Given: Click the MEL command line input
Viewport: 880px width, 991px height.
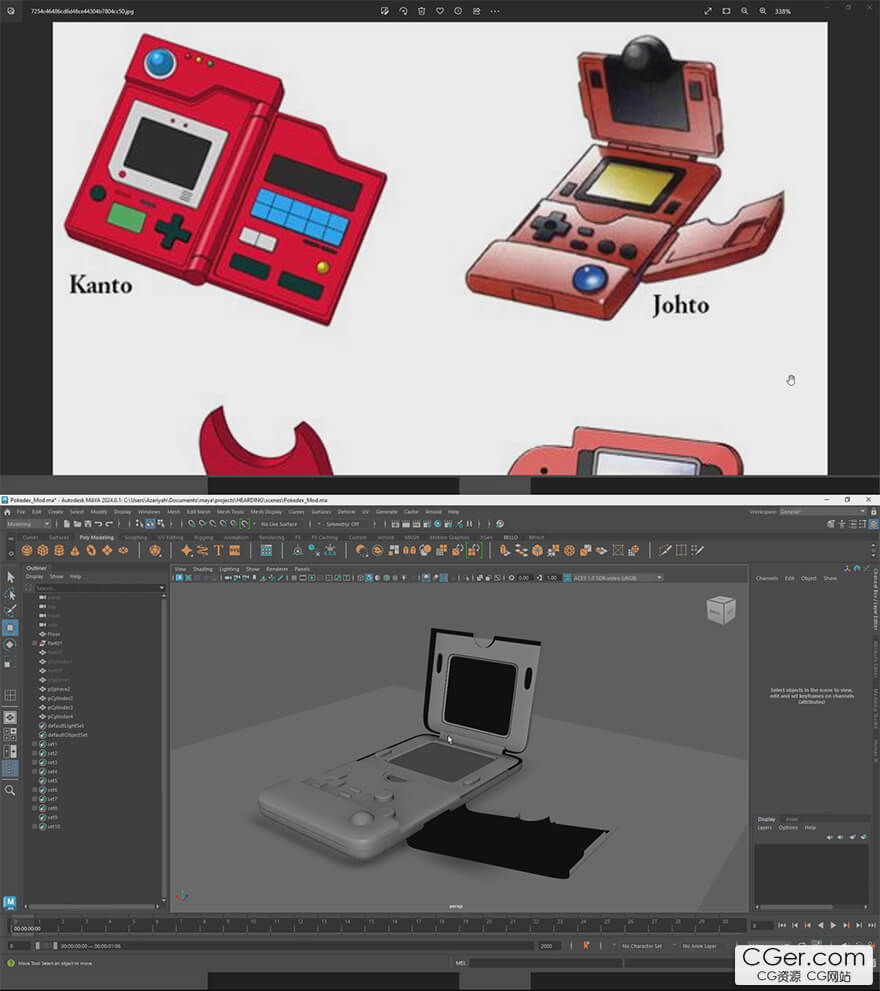Looking at the screenshot, I should tap(544, 963).
